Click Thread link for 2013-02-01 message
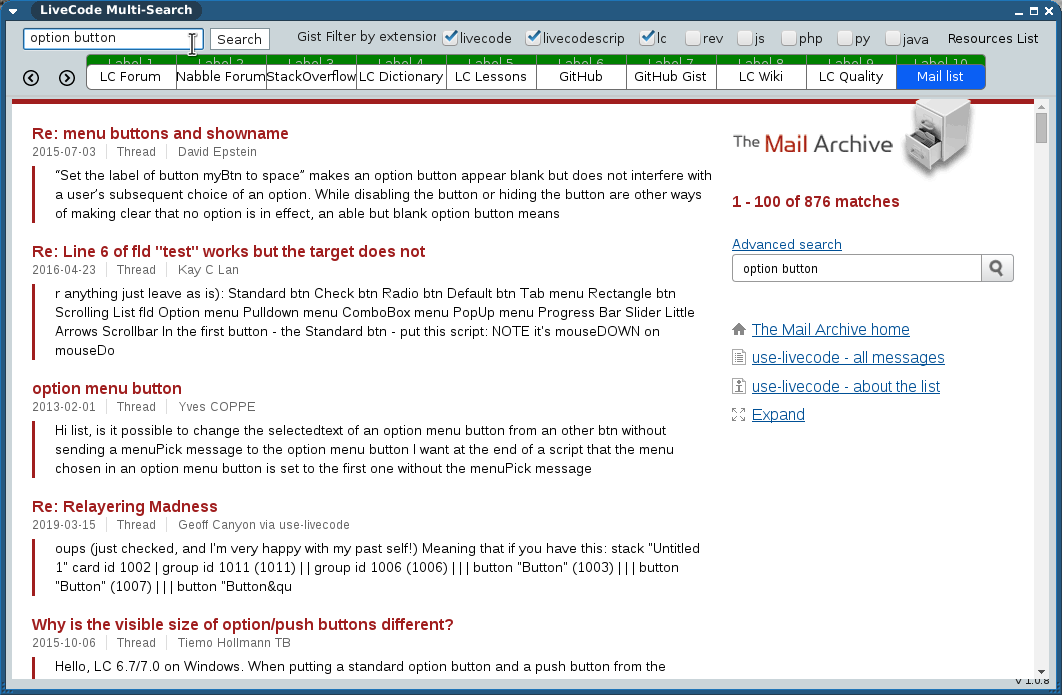This screenshot has width=1062, height=695. click(x=136, y=406)
